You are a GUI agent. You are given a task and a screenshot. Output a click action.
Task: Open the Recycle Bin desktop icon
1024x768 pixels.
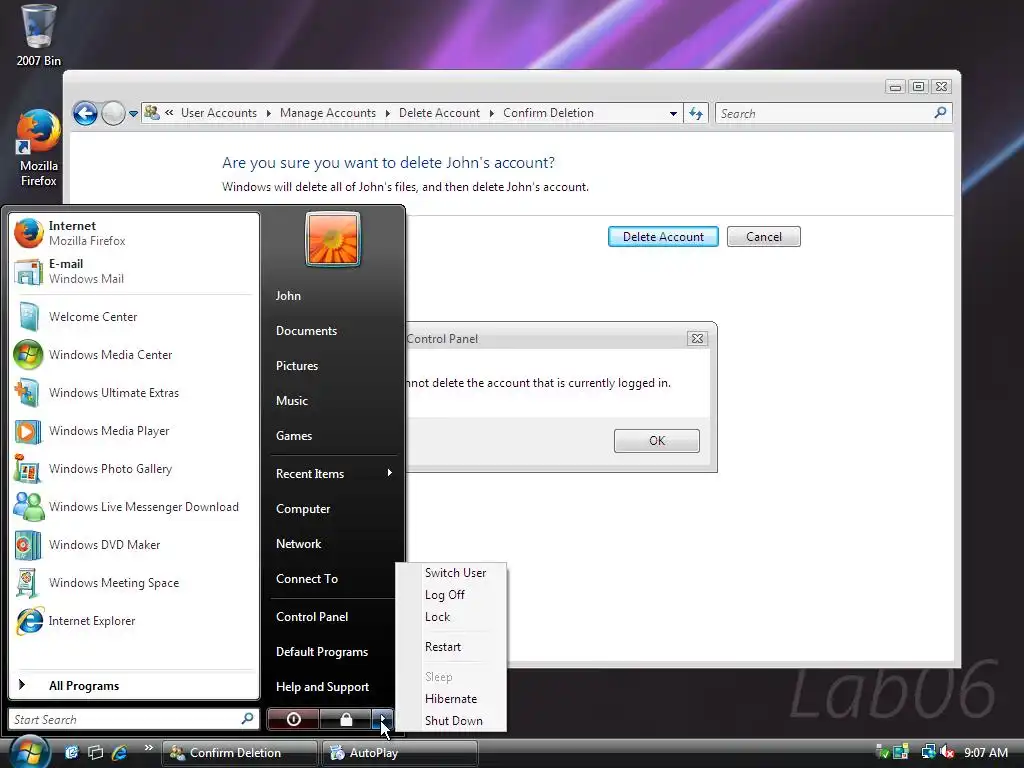[38, 36]
